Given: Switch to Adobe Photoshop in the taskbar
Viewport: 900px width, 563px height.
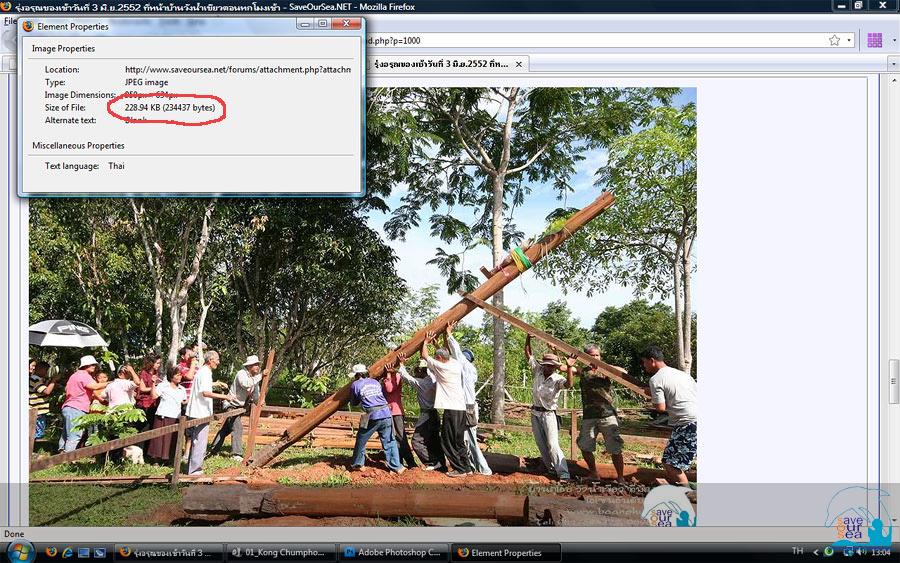Looking at the screenshot, I should click(x=392, y=552).
